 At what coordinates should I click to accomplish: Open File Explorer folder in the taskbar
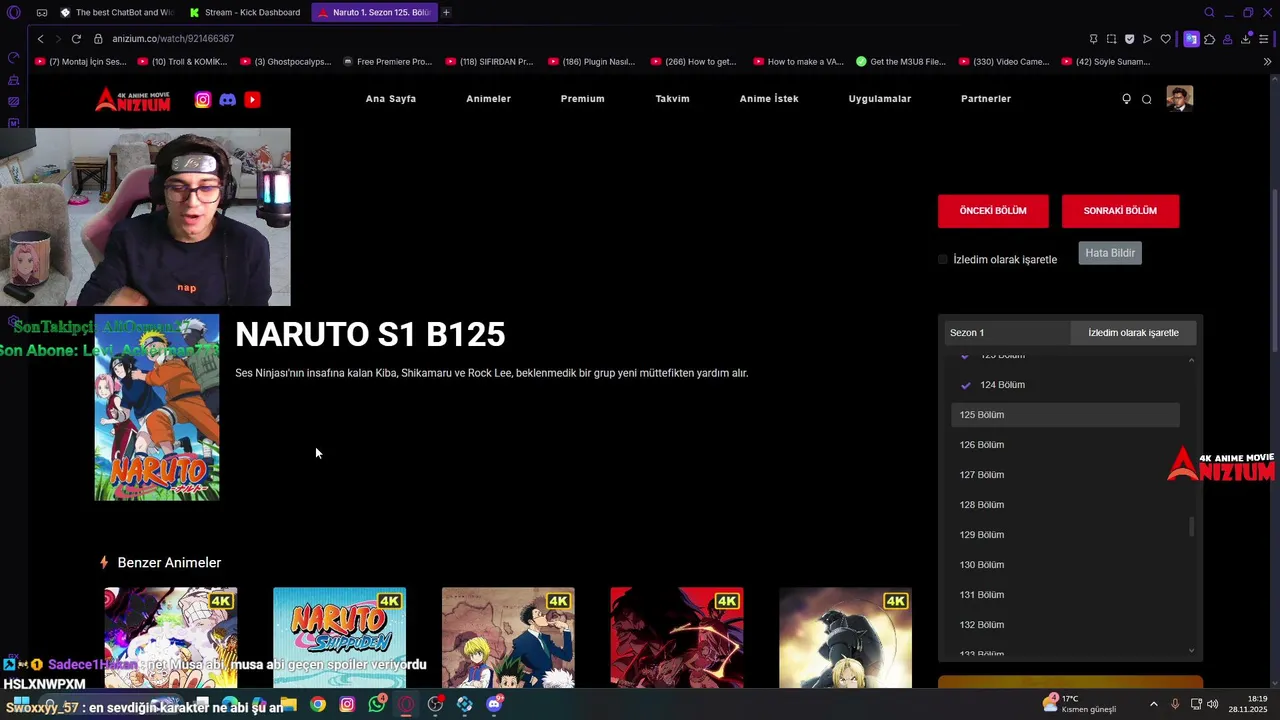[x=288, y=704]
